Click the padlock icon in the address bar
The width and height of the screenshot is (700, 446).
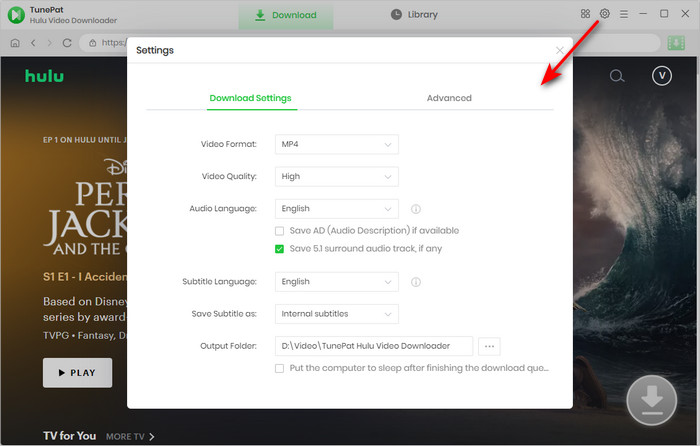[x=92, y=43]
